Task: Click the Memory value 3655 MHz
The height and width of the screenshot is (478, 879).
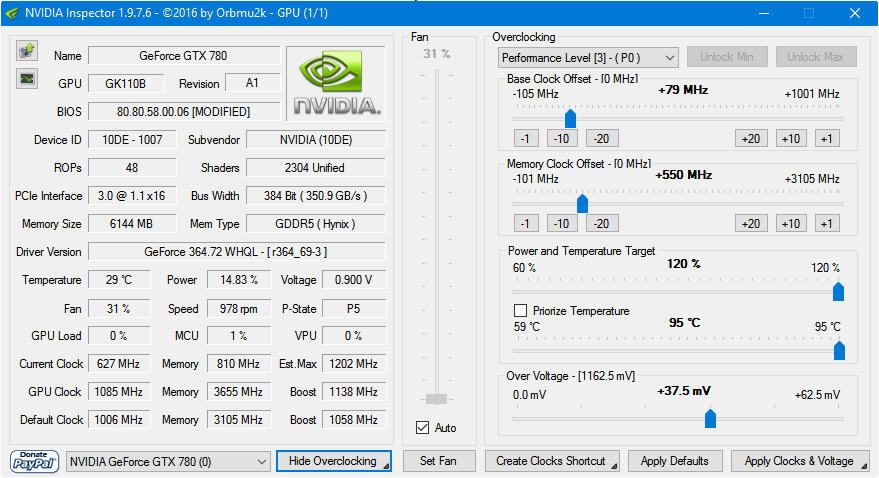Action: 239,392
